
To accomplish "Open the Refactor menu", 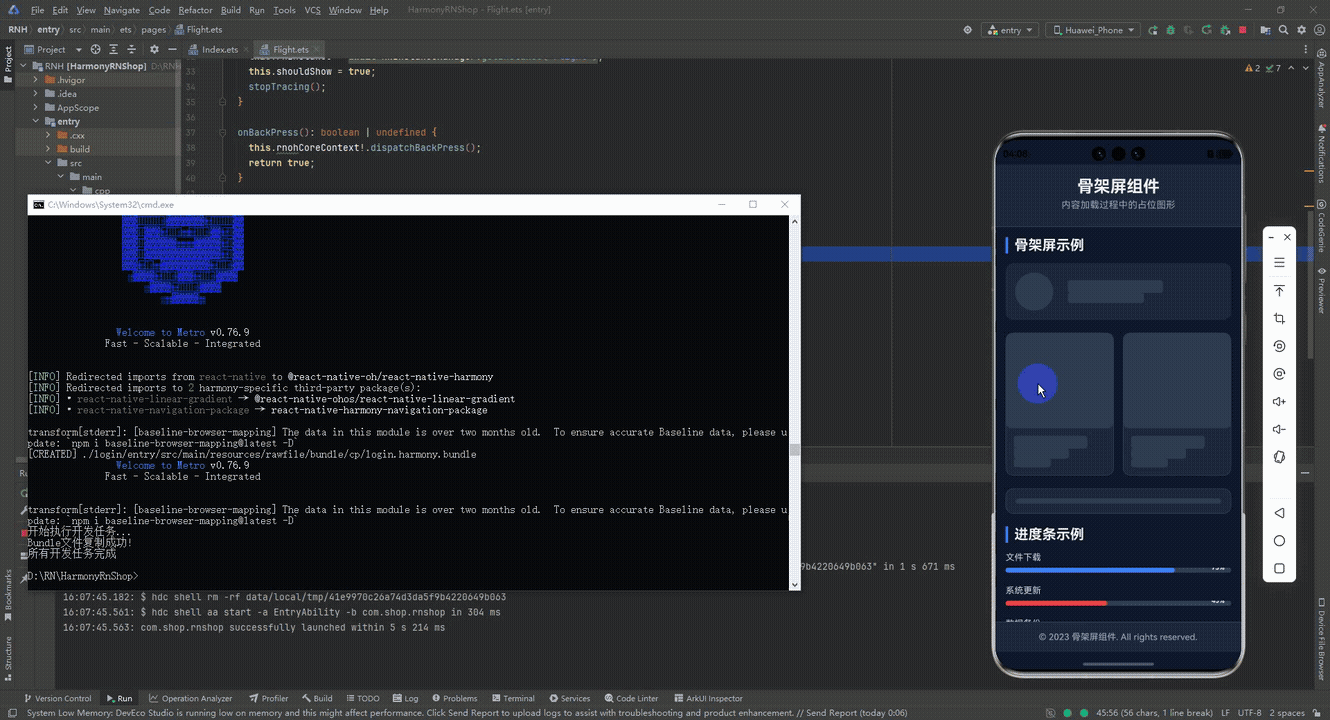I will tap(195, 10).
